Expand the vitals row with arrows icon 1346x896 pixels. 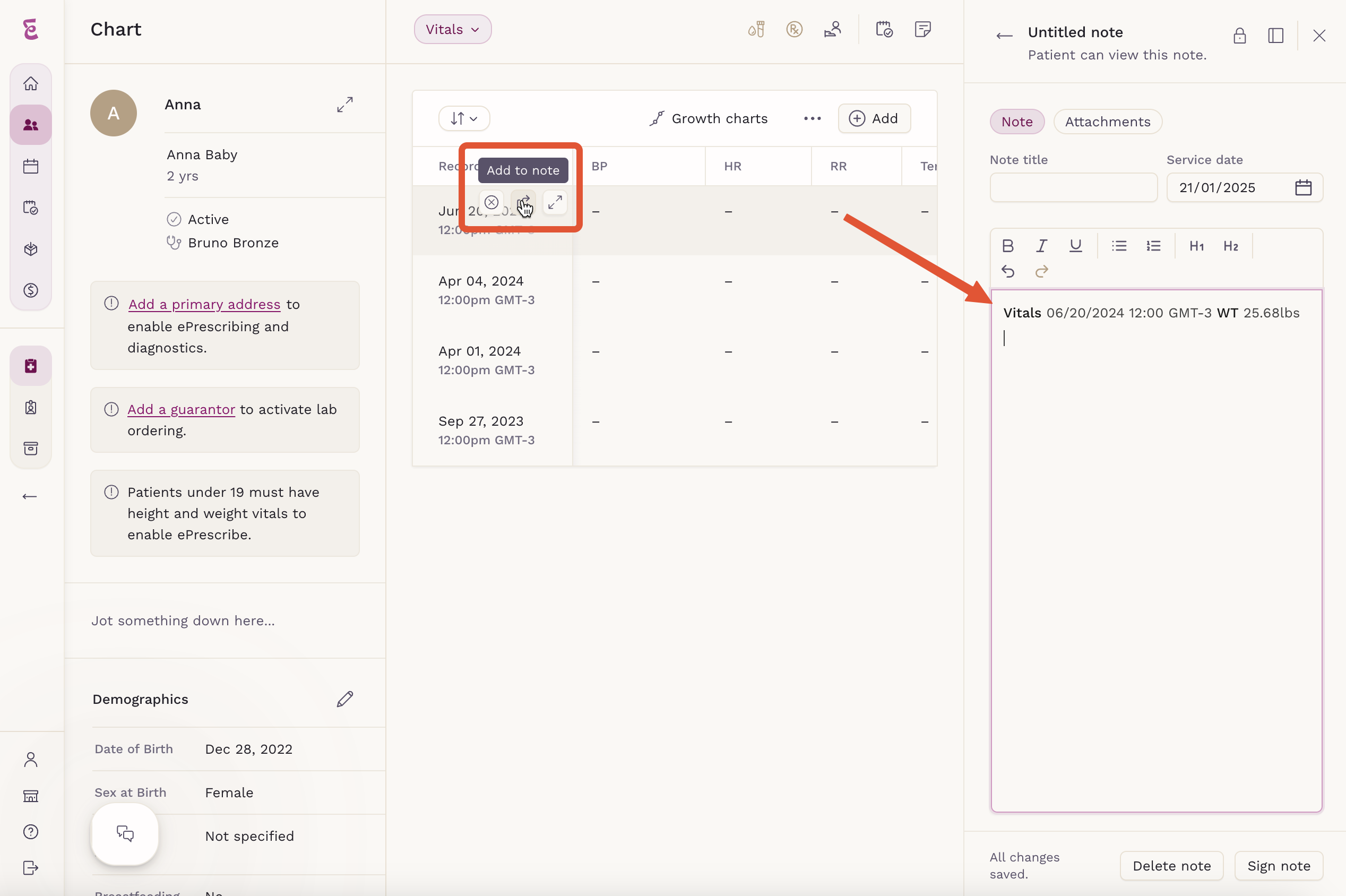(555, 202)
